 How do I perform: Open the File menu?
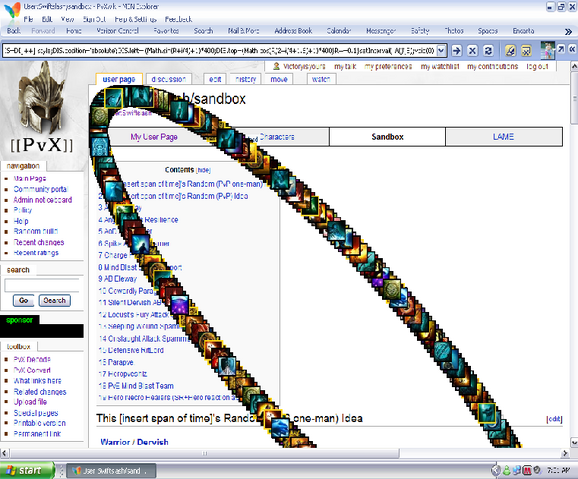point(28,19)
